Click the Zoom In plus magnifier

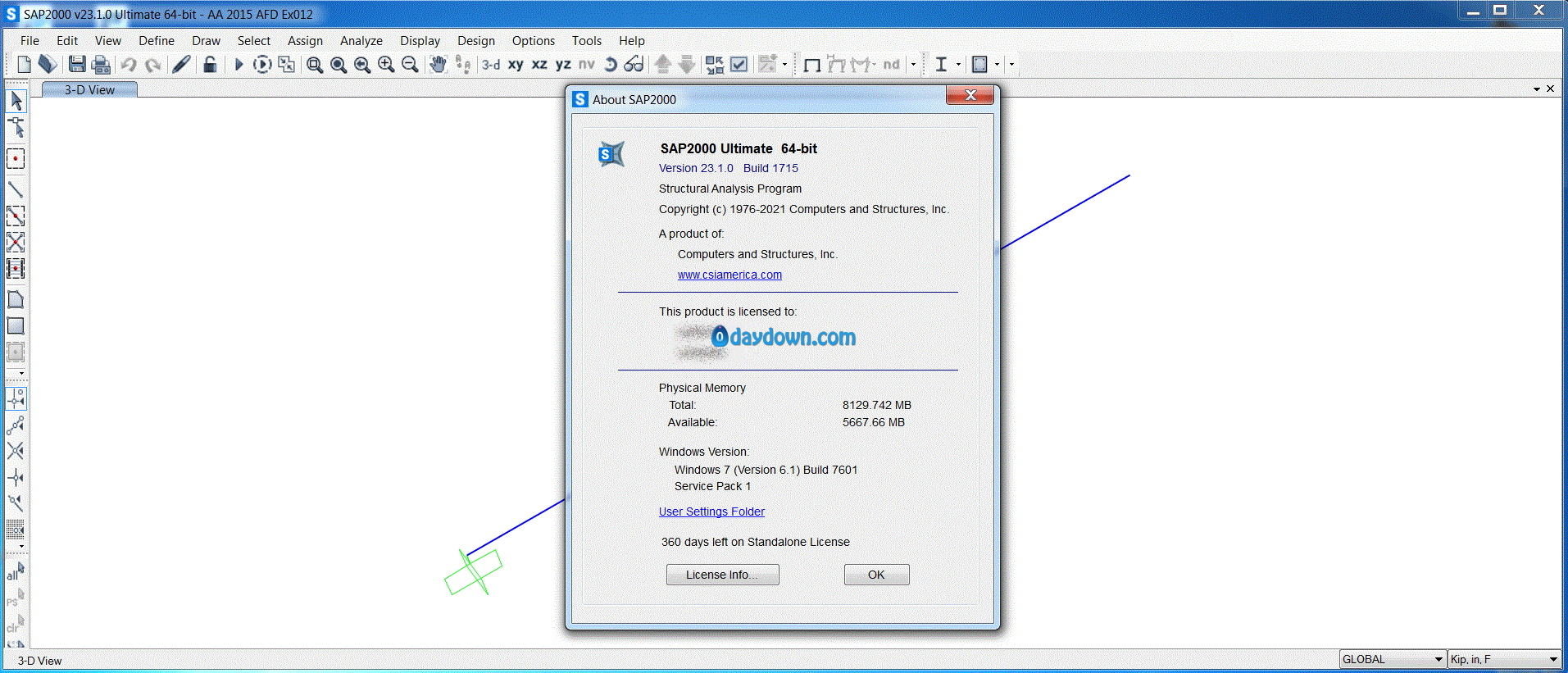pos(386,64)
